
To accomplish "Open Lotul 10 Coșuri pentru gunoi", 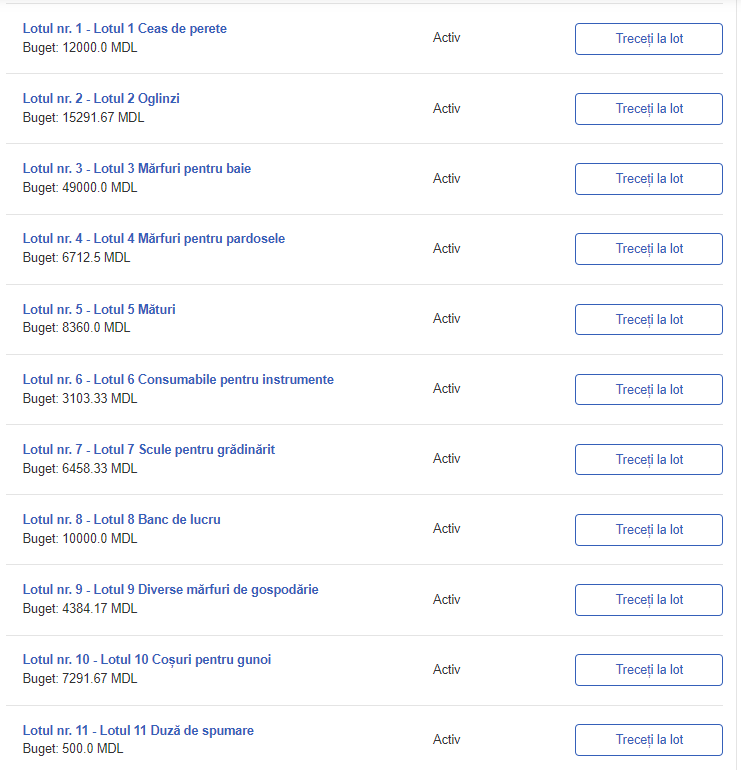I will tap(147, 660).
